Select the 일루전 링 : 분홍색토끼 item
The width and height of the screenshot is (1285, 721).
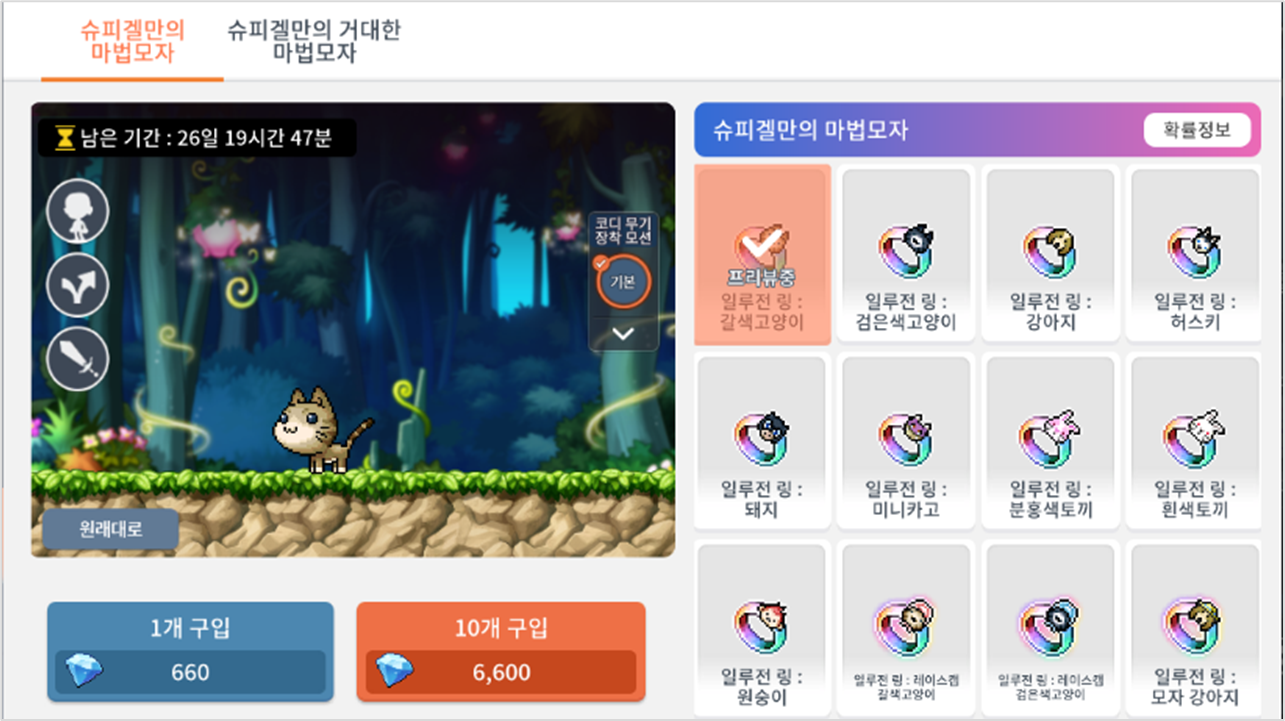[1051, 441]
